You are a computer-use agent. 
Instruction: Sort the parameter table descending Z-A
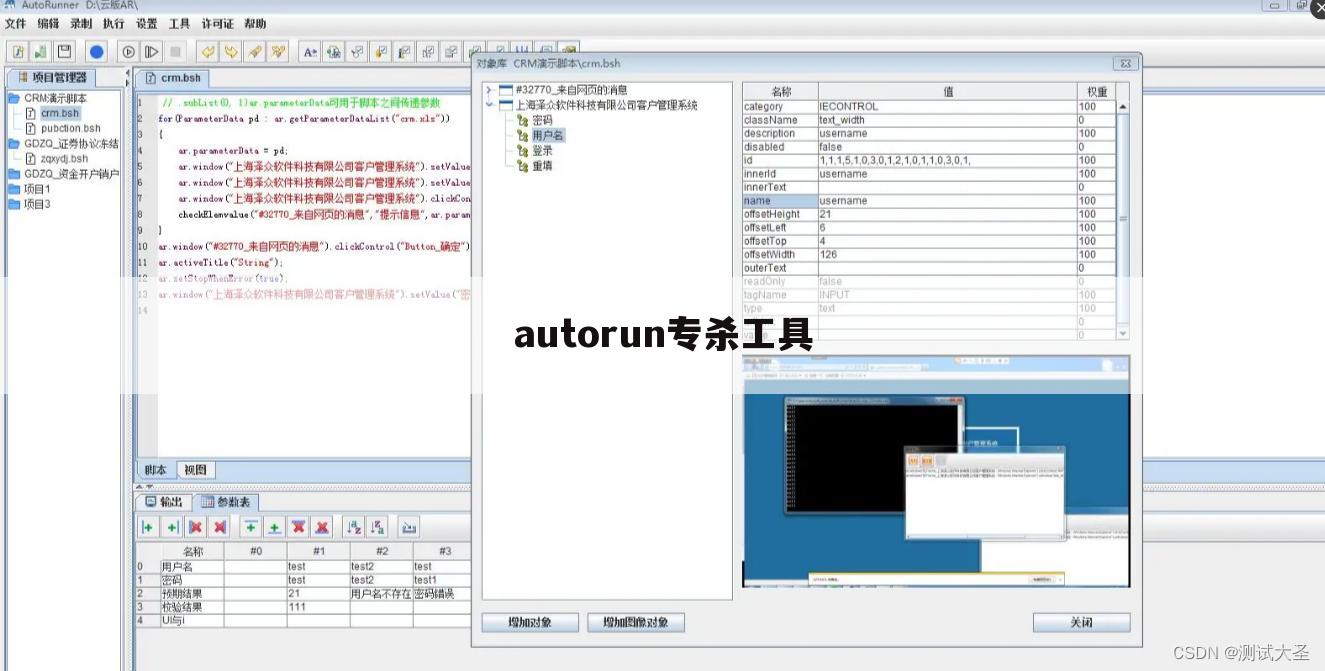(377, 527)
